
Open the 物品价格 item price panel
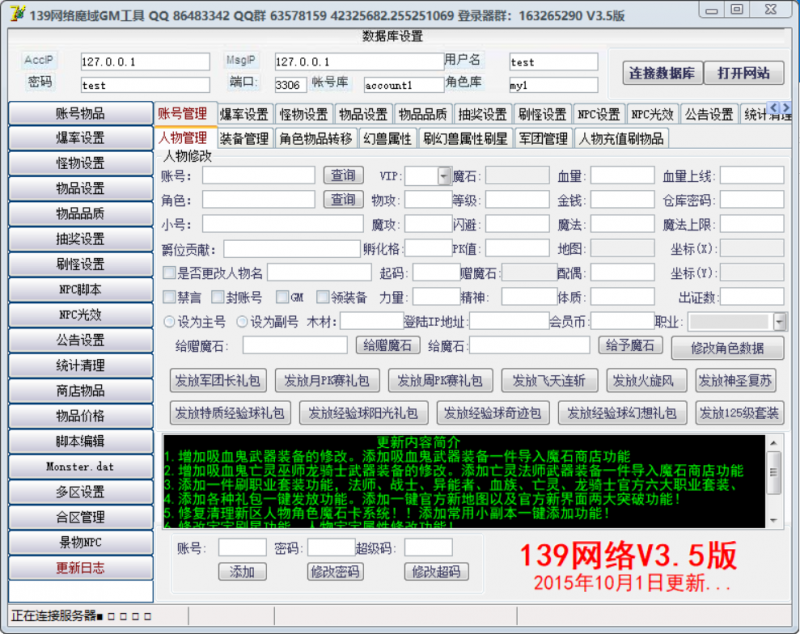[75, 416]
